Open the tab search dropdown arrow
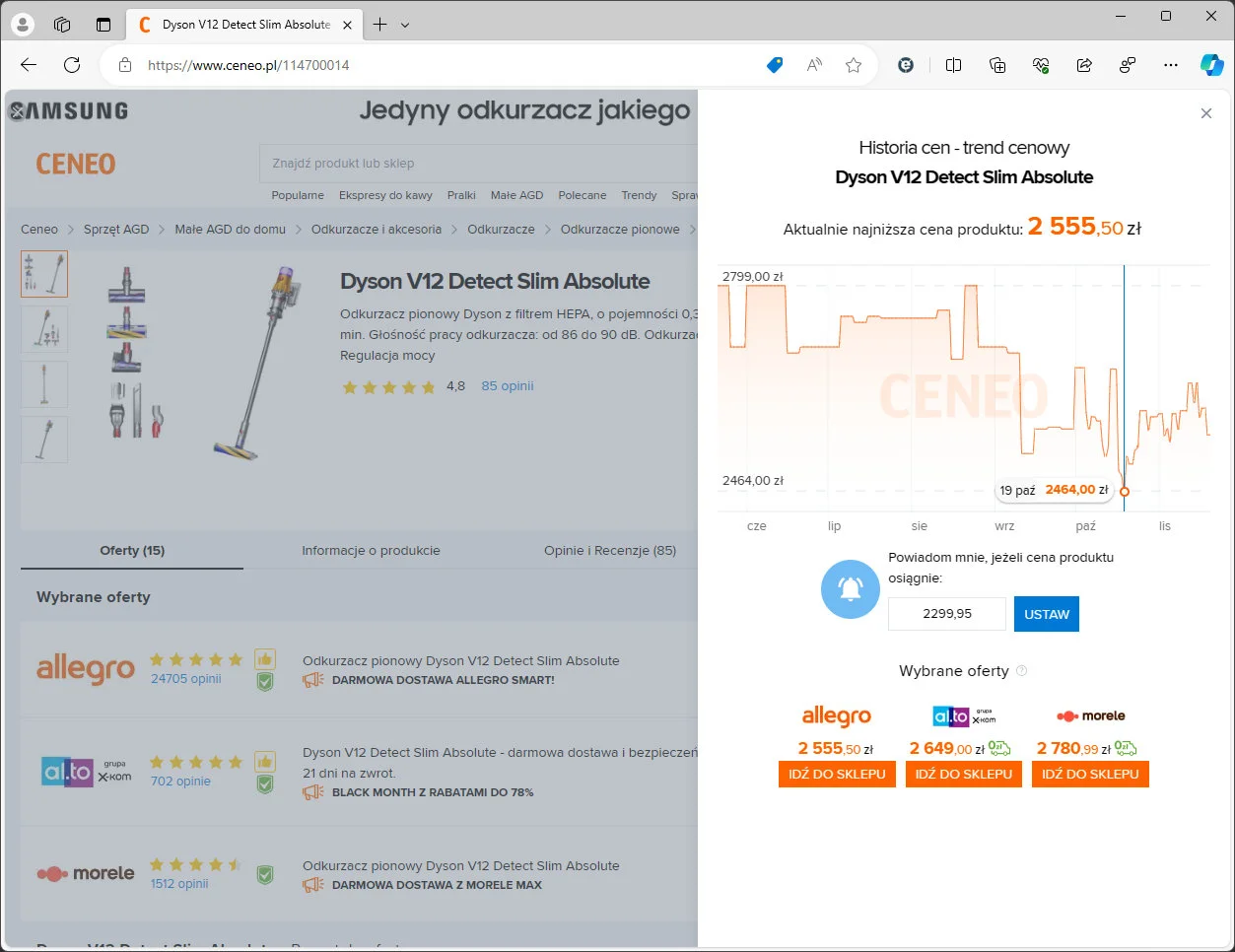The width and height of the screenshot is (1235, 952). pos(405,25)
